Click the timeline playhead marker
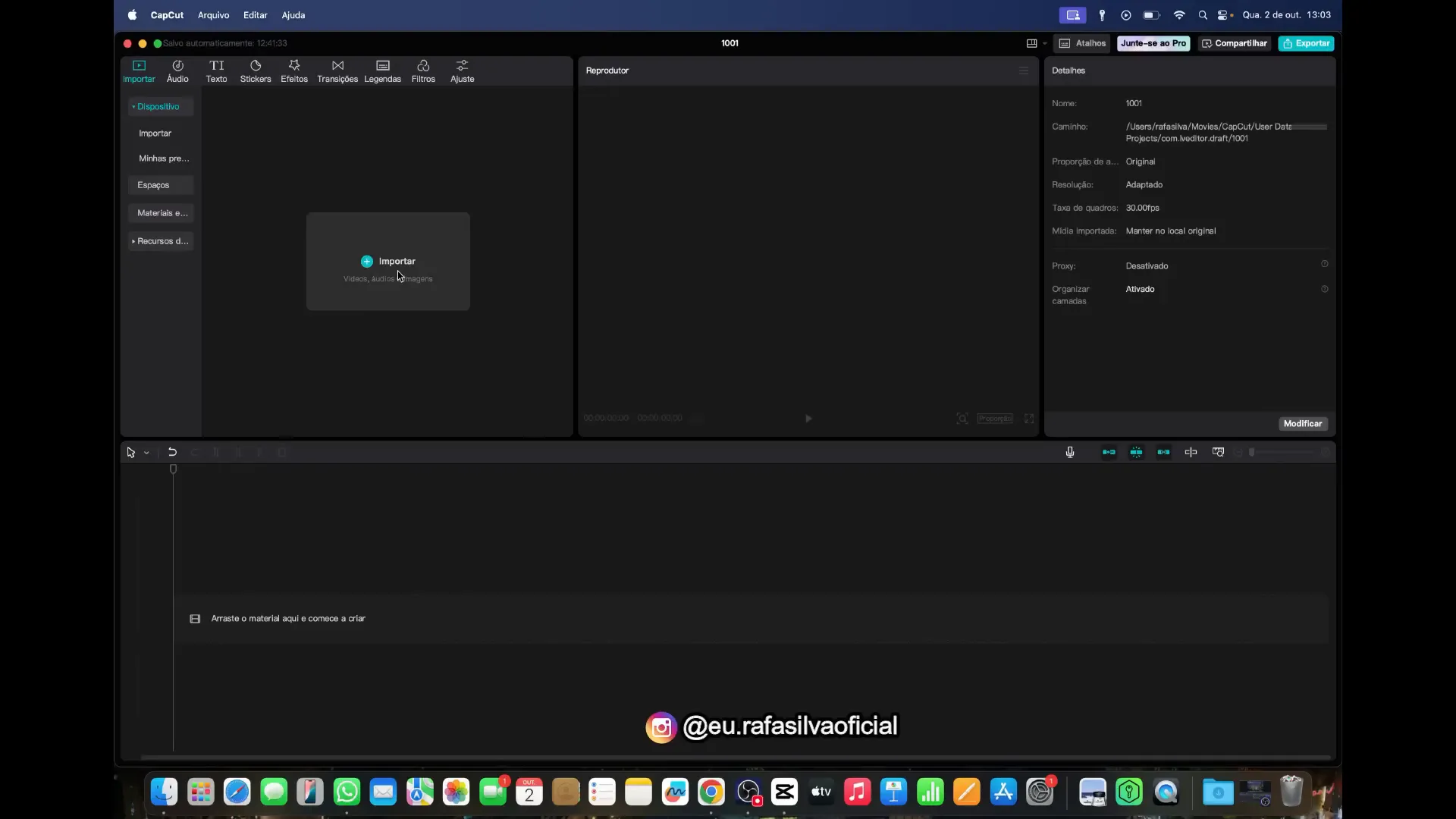Image resolution: width=1456 pixels, height=819 pixels. click(x=173, y=469)
